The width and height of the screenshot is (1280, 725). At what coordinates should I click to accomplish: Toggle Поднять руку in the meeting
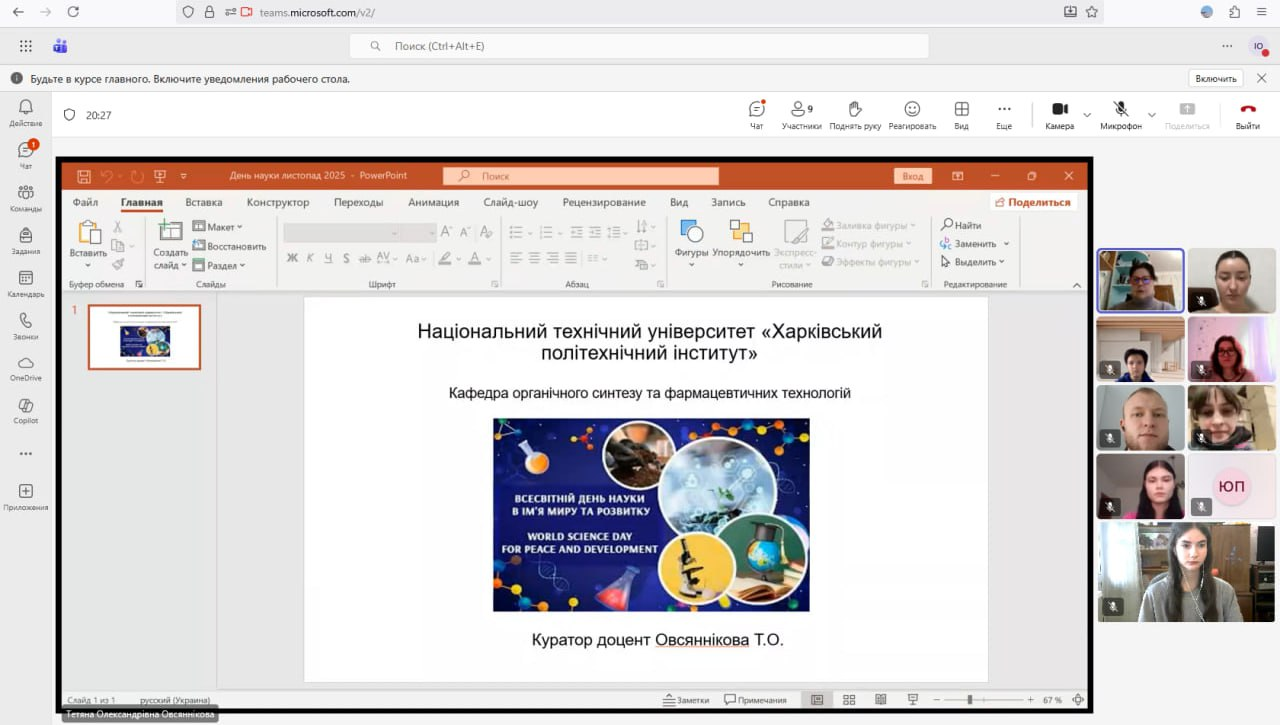coord(855,114)
